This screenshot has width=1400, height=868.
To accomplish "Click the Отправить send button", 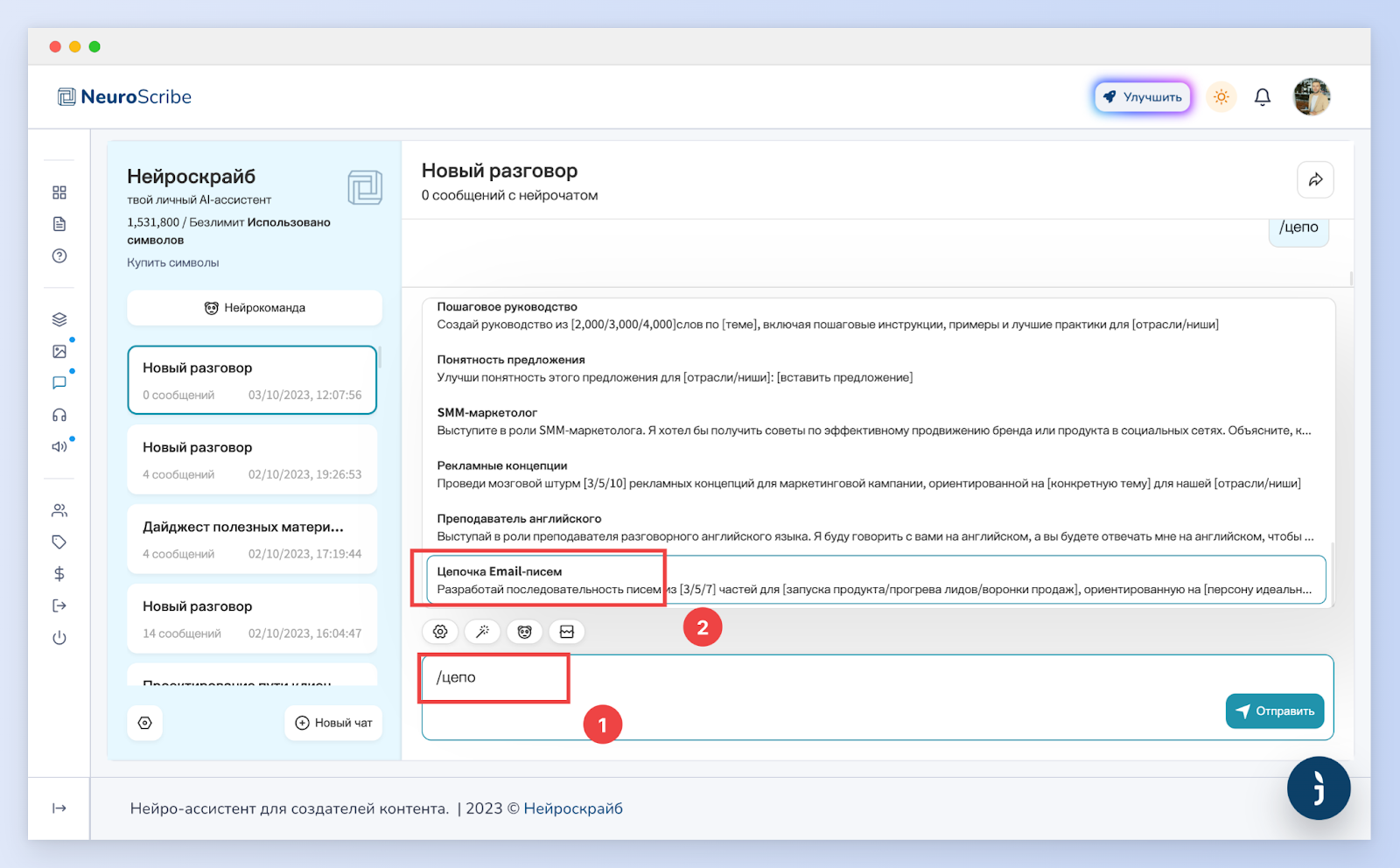I will click(x=1275, y=711).
